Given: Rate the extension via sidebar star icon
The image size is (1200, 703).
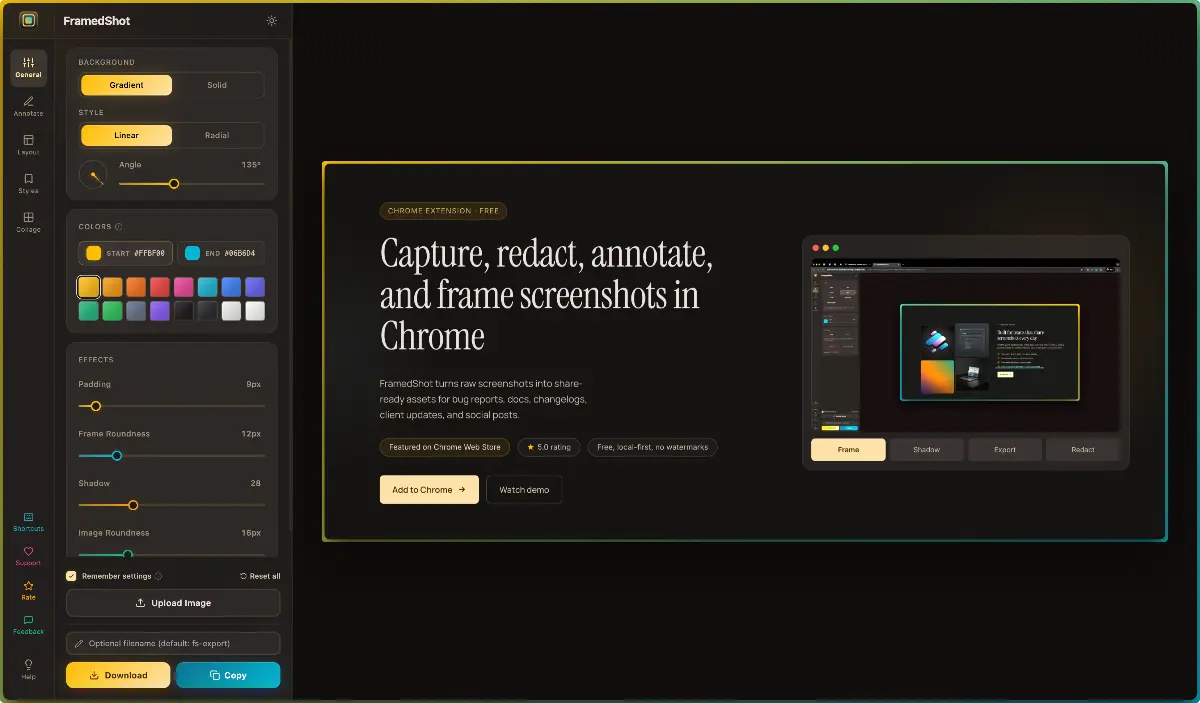Looking at the screenshot, I should click(27, 589).
